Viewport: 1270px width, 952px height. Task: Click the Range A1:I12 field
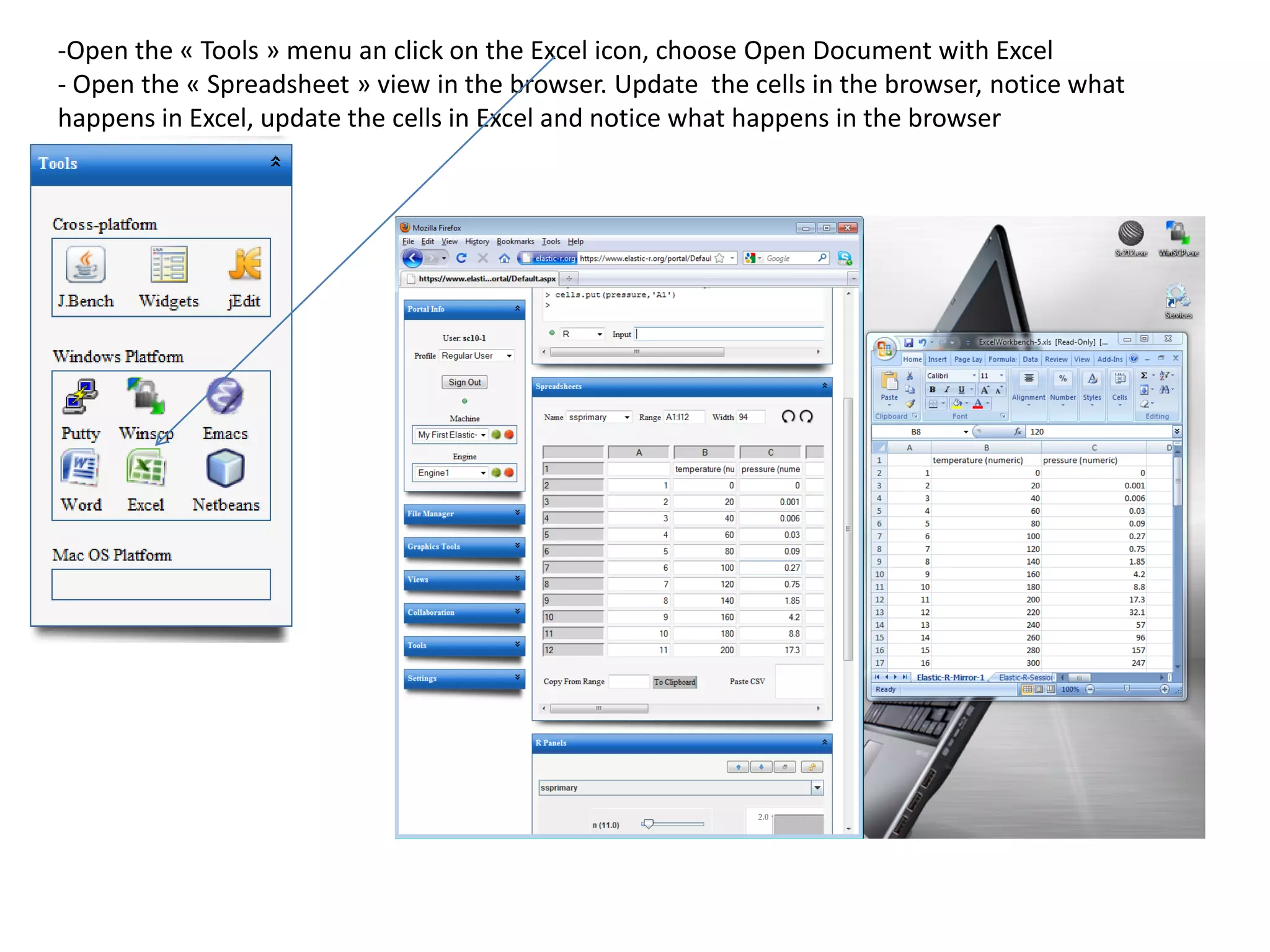pos(685,417)
